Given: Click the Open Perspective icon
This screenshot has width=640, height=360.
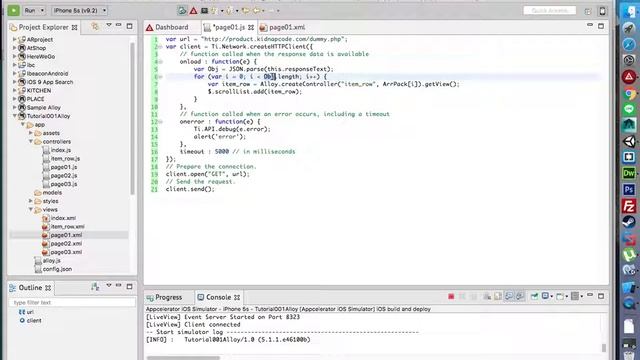Looking at the screenshot, I should 588,11.
